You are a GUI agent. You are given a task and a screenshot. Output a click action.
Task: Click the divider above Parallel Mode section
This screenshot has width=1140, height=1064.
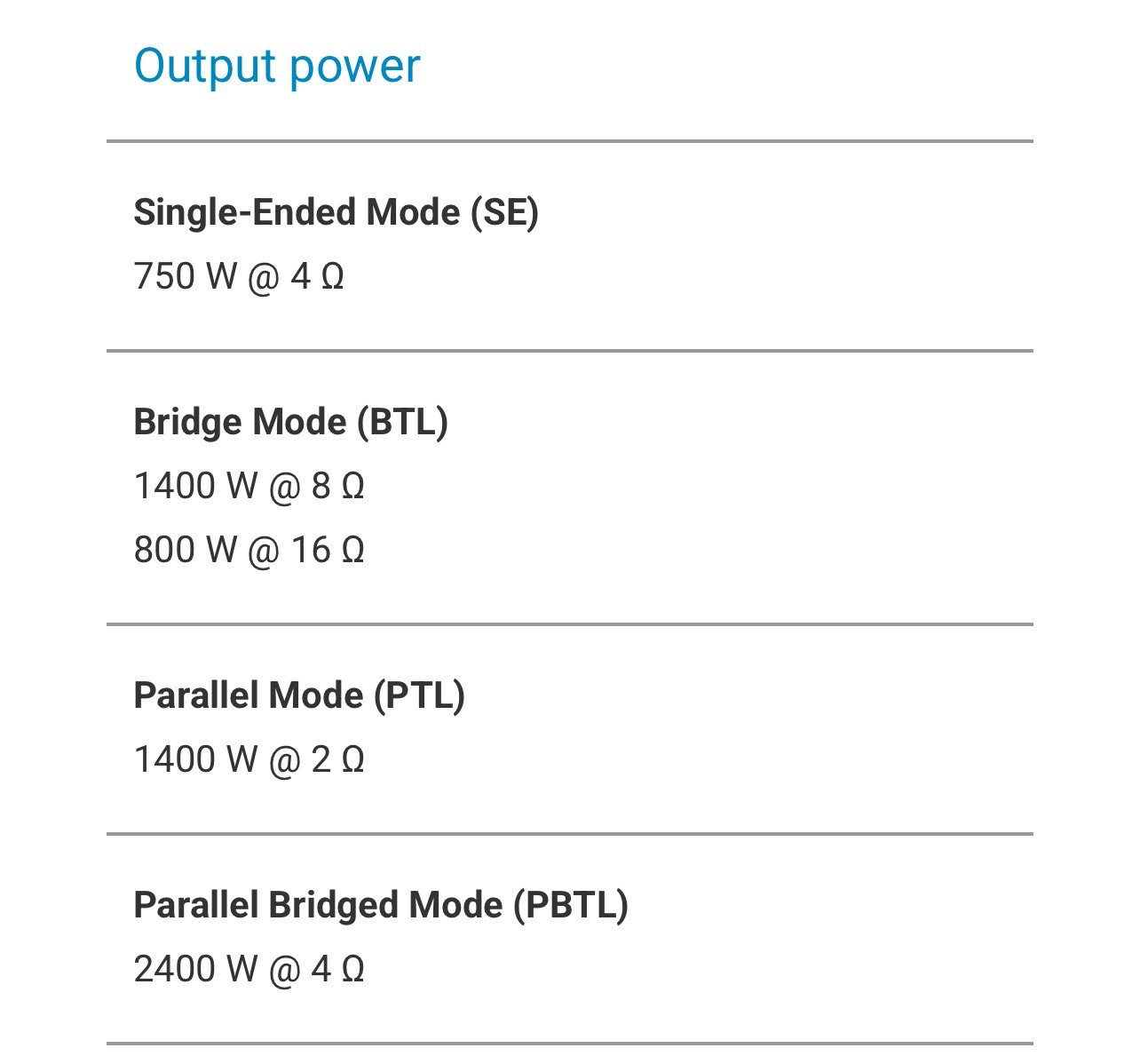point(570,624)
